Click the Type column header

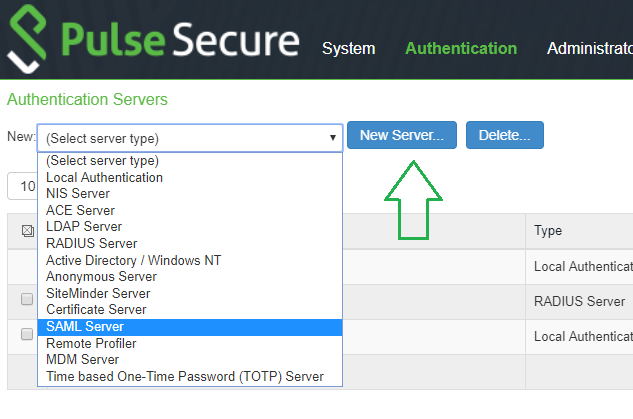[x=548, y=231]
